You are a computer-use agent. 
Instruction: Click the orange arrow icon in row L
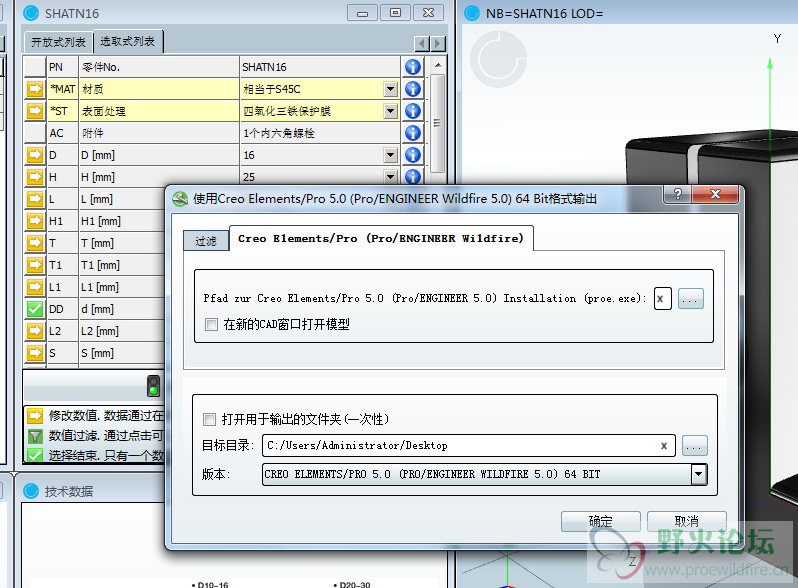pyautogui.click(x=35, y=199)
